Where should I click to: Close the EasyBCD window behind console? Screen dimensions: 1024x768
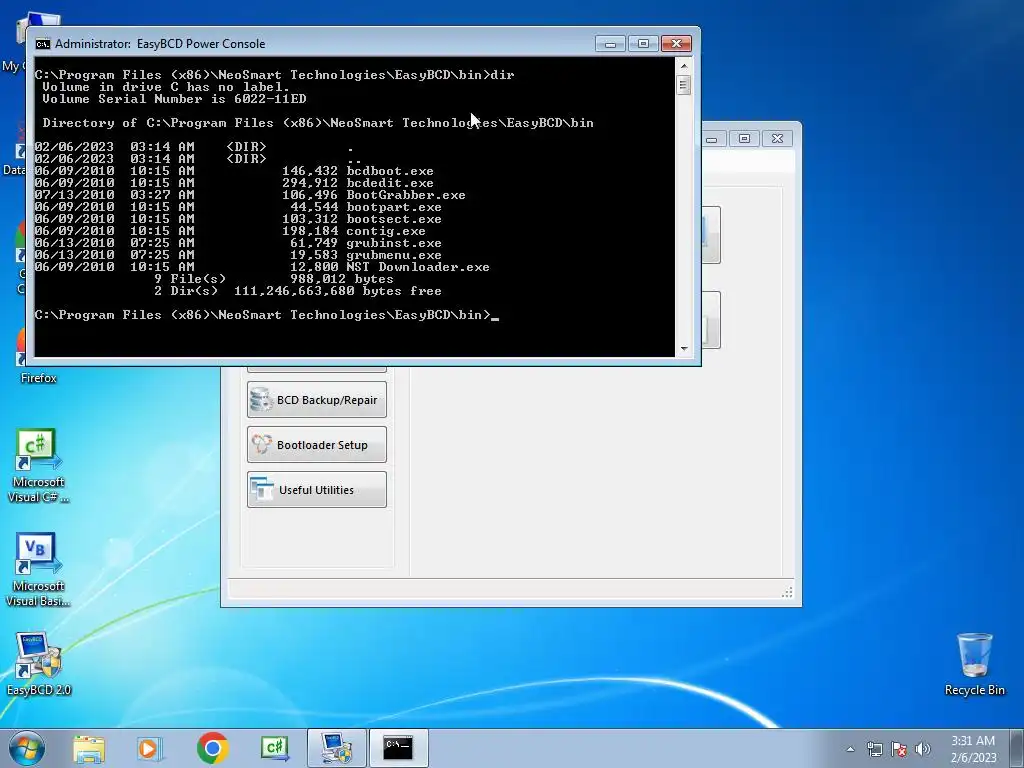[x=777, y=138]
